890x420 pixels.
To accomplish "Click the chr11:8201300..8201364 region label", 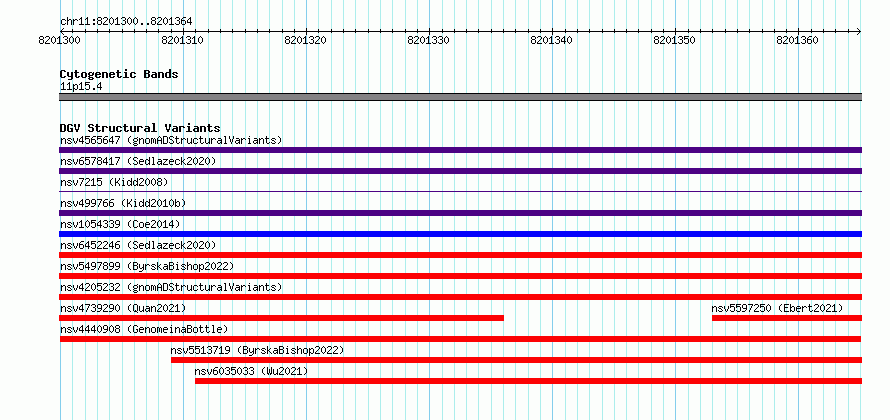I will [126, 22].
